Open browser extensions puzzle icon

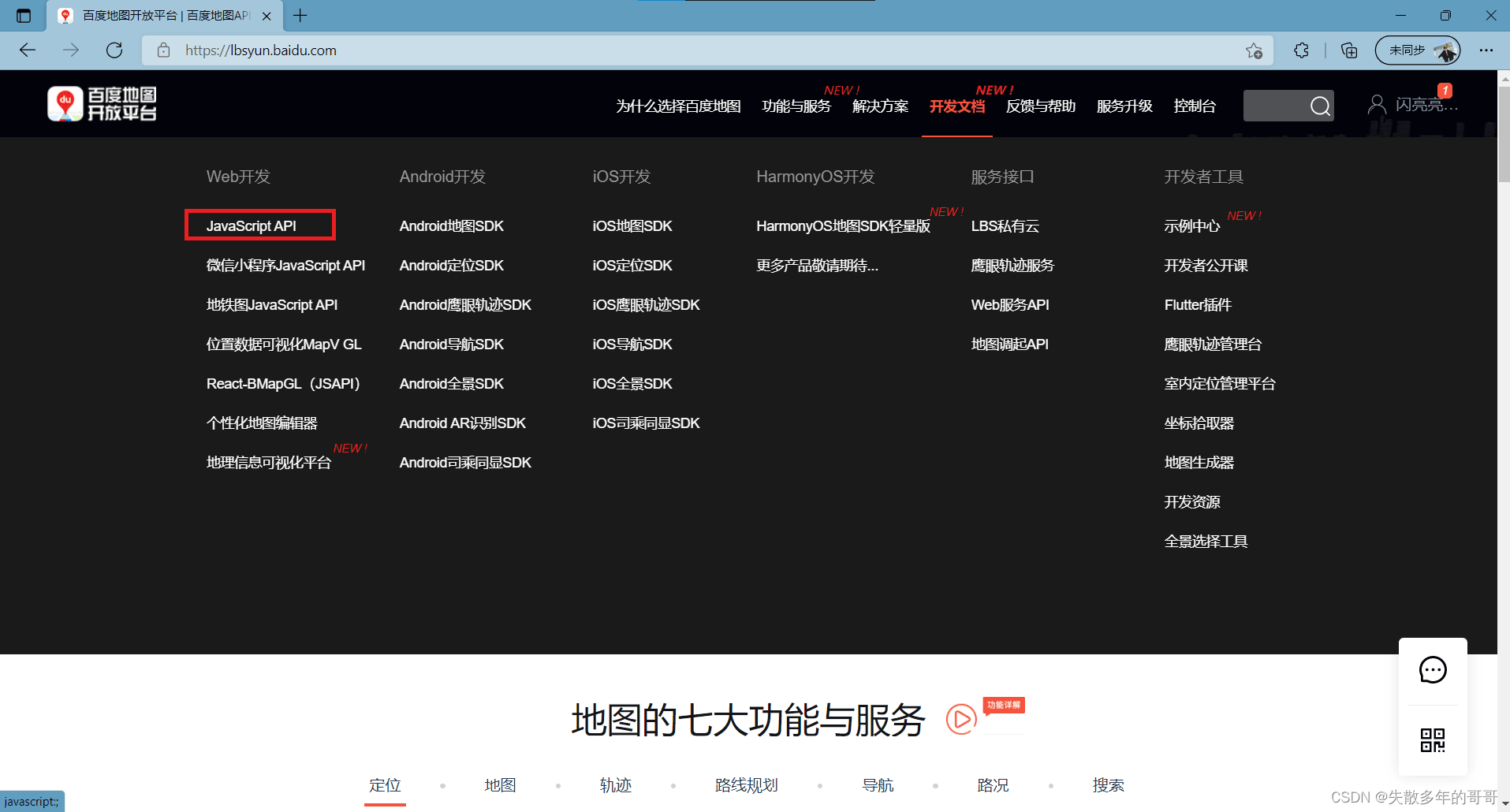[1301, 50]
